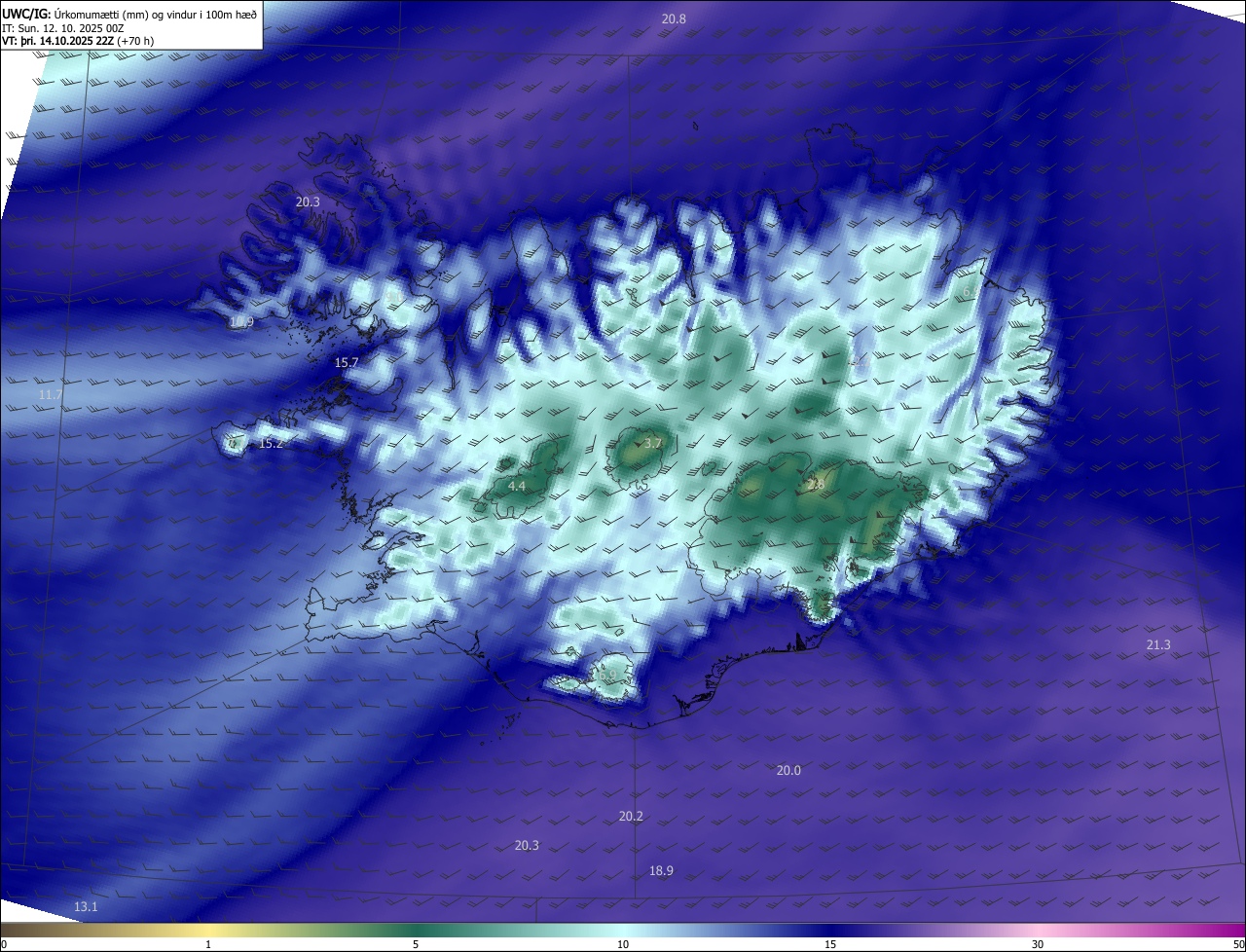Click the legend tick labeled 50
The height and width of the screenshot is (952, 1246).
pyautogui.click(x=1238, y=944)
